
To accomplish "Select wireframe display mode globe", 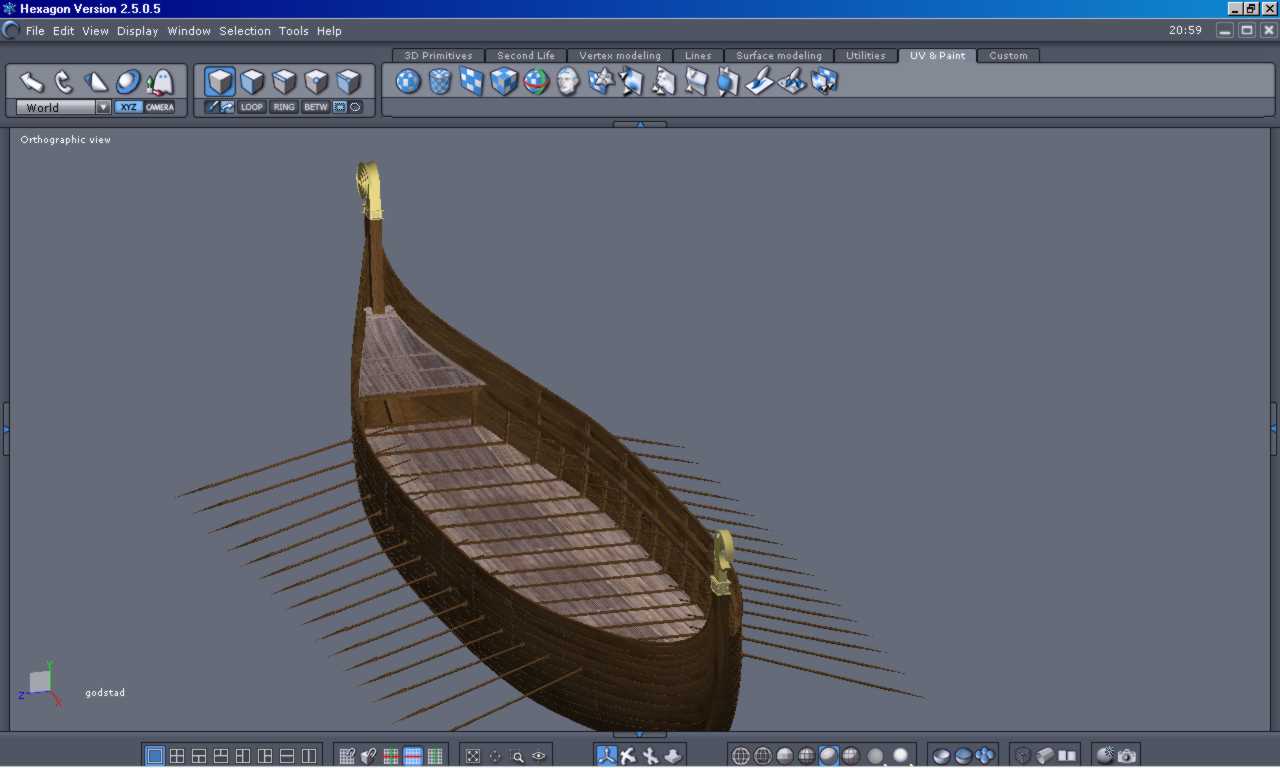I will click(741, 756).
